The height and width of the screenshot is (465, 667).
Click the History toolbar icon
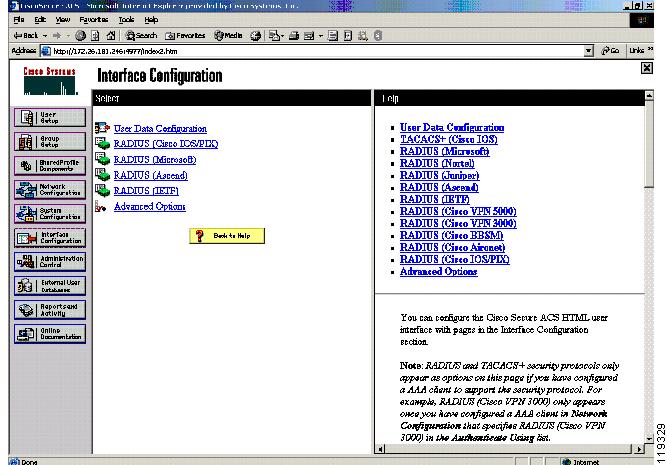pos(255,36)
